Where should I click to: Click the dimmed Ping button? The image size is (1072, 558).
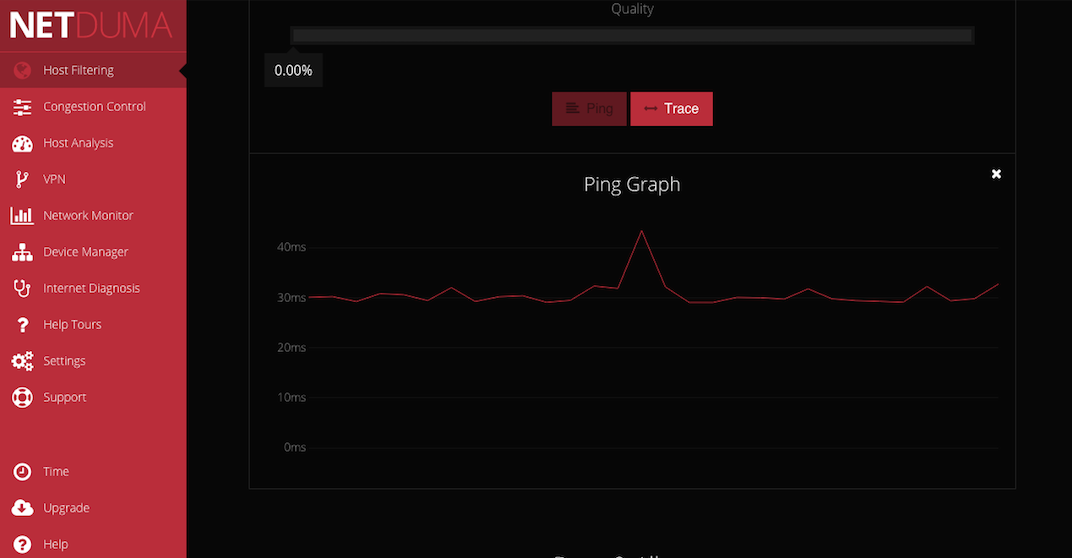click(589, 109)
